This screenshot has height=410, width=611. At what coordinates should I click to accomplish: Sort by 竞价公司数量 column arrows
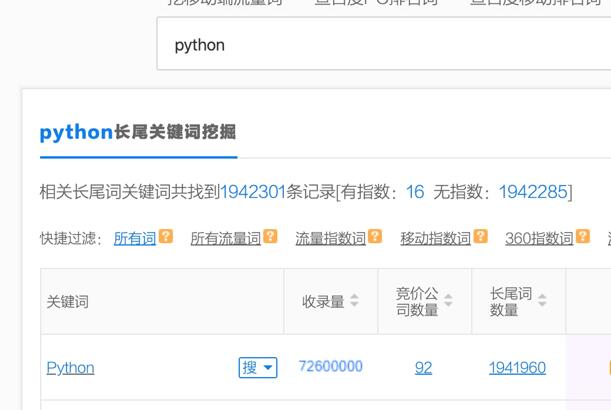point(448,301)
